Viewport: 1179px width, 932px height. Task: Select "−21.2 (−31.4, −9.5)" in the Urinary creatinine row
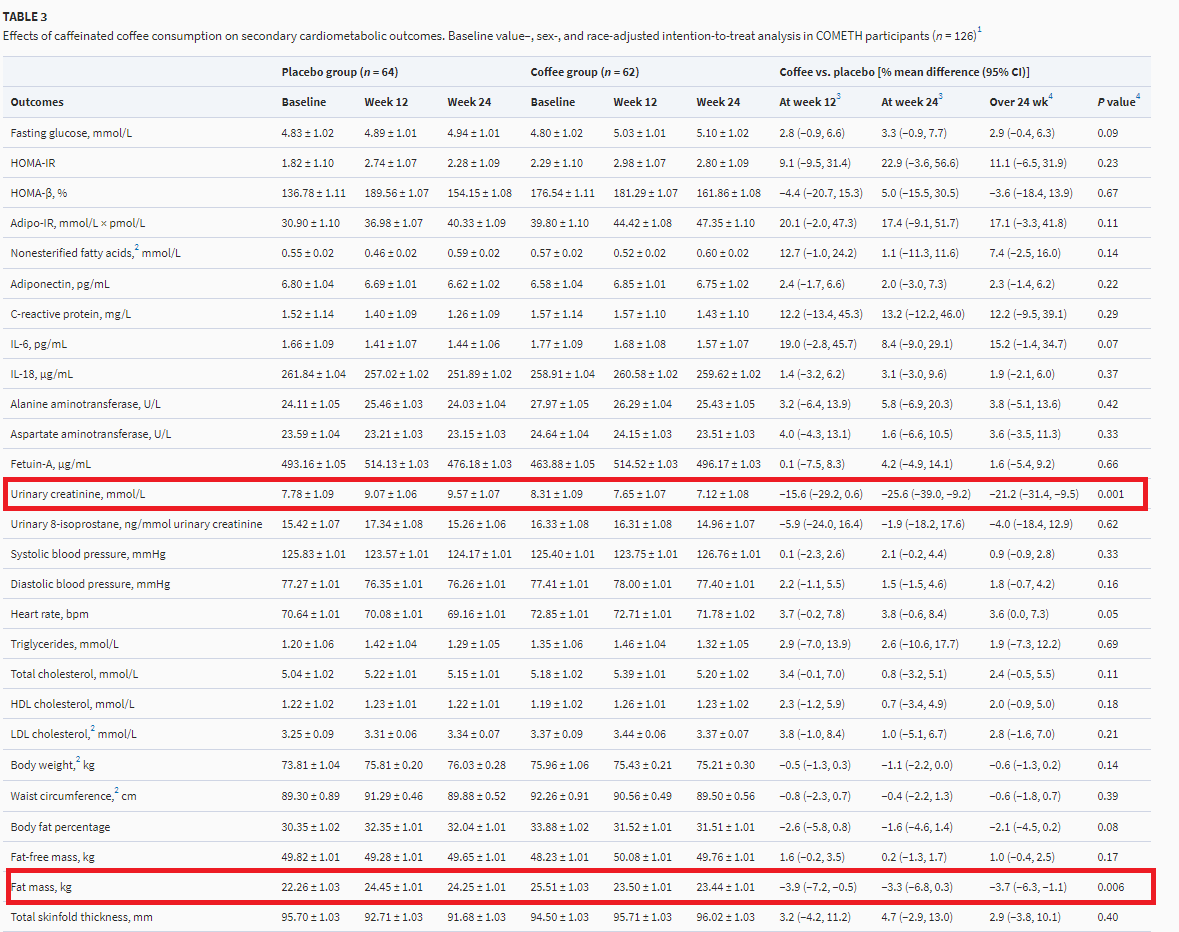[x=1034, y=495]
